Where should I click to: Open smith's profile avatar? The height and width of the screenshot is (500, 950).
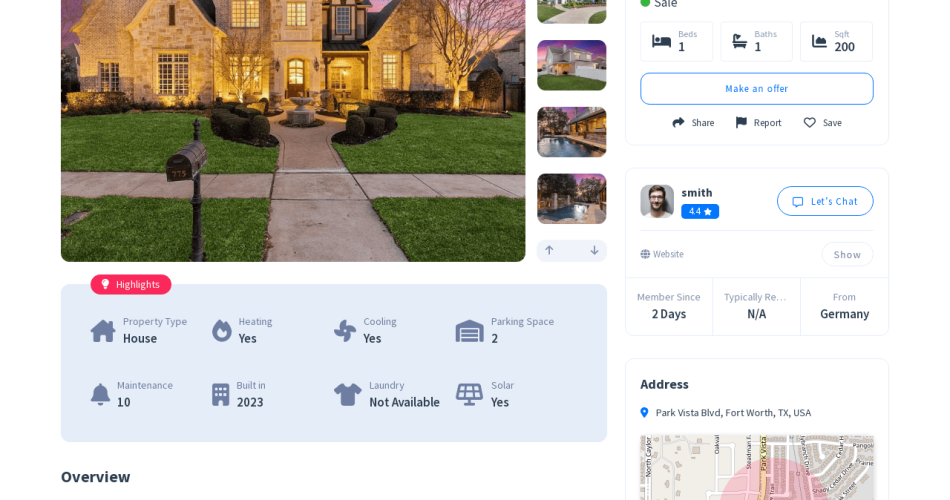[657, 201]
